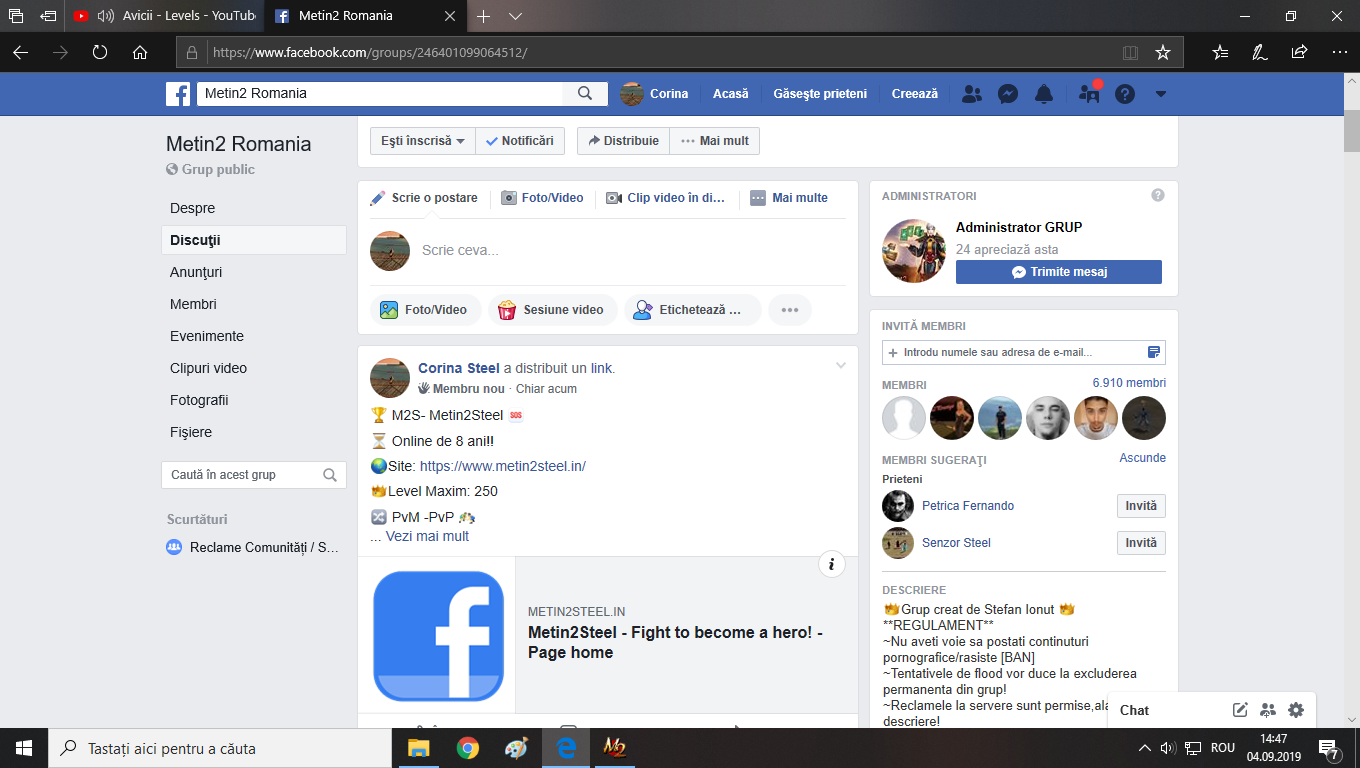Click the Distribuie button
This screenshot has width=1360, height=768.
pos(623,141)
